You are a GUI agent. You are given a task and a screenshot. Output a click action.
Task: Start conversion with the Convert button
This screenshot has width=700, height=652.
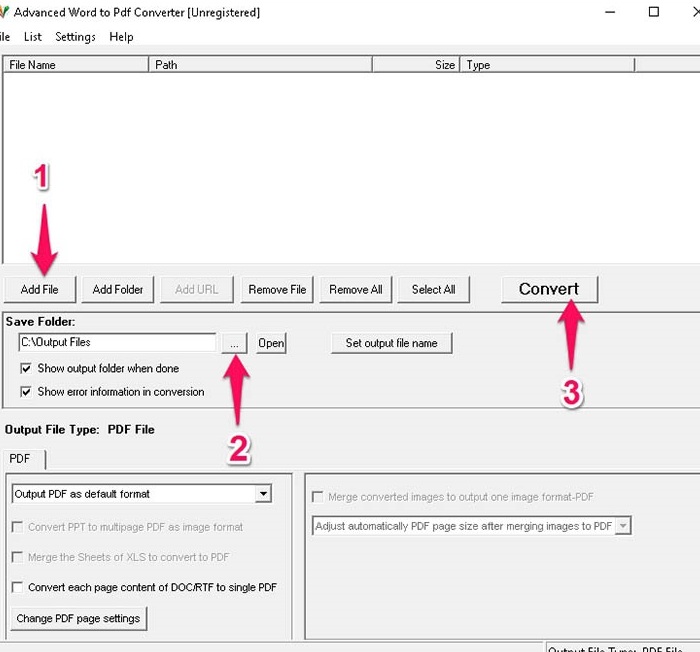click(x=549, y=289)
